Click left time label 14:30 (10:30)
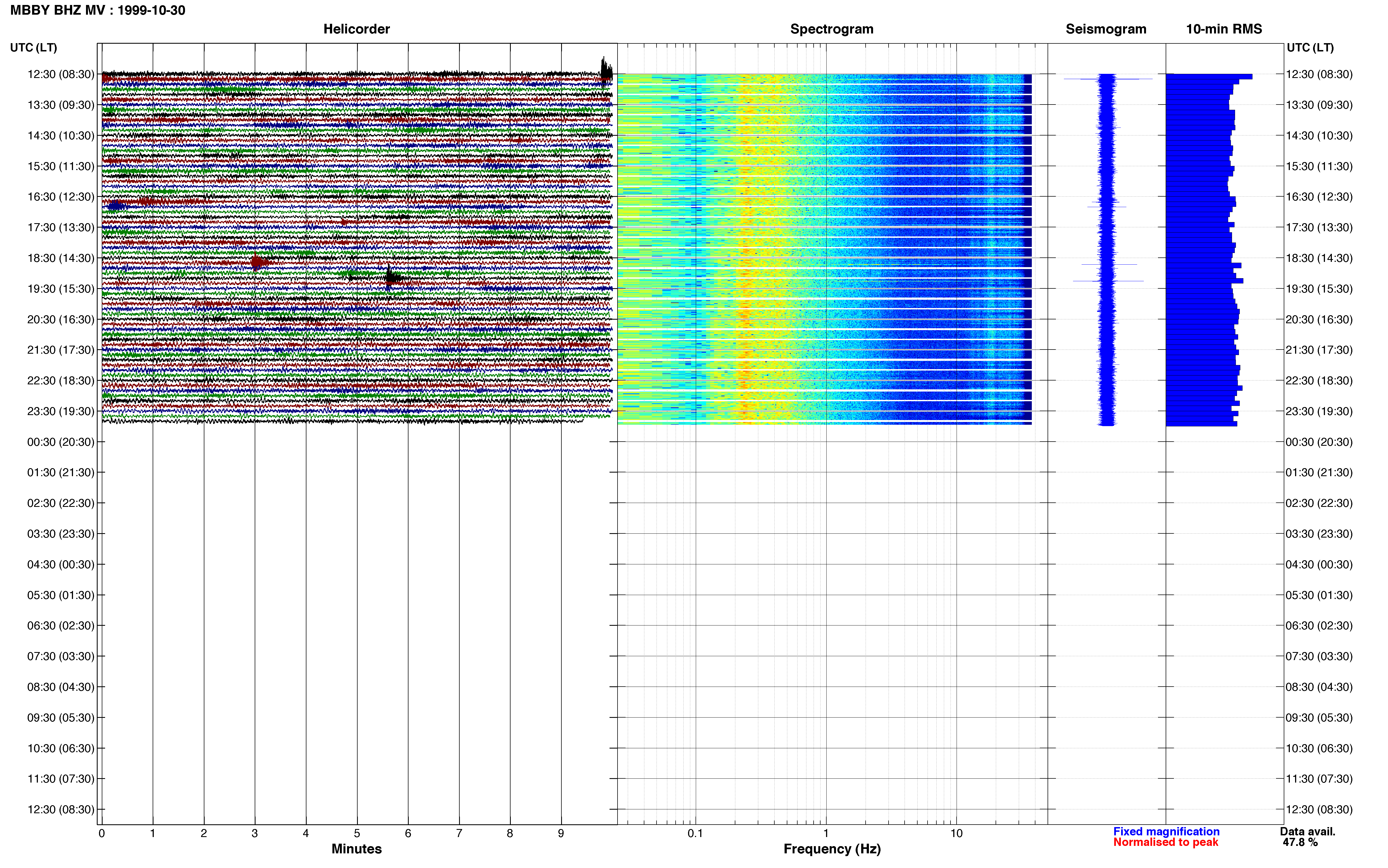This screenshot has height=868, width=1388. 61,135
